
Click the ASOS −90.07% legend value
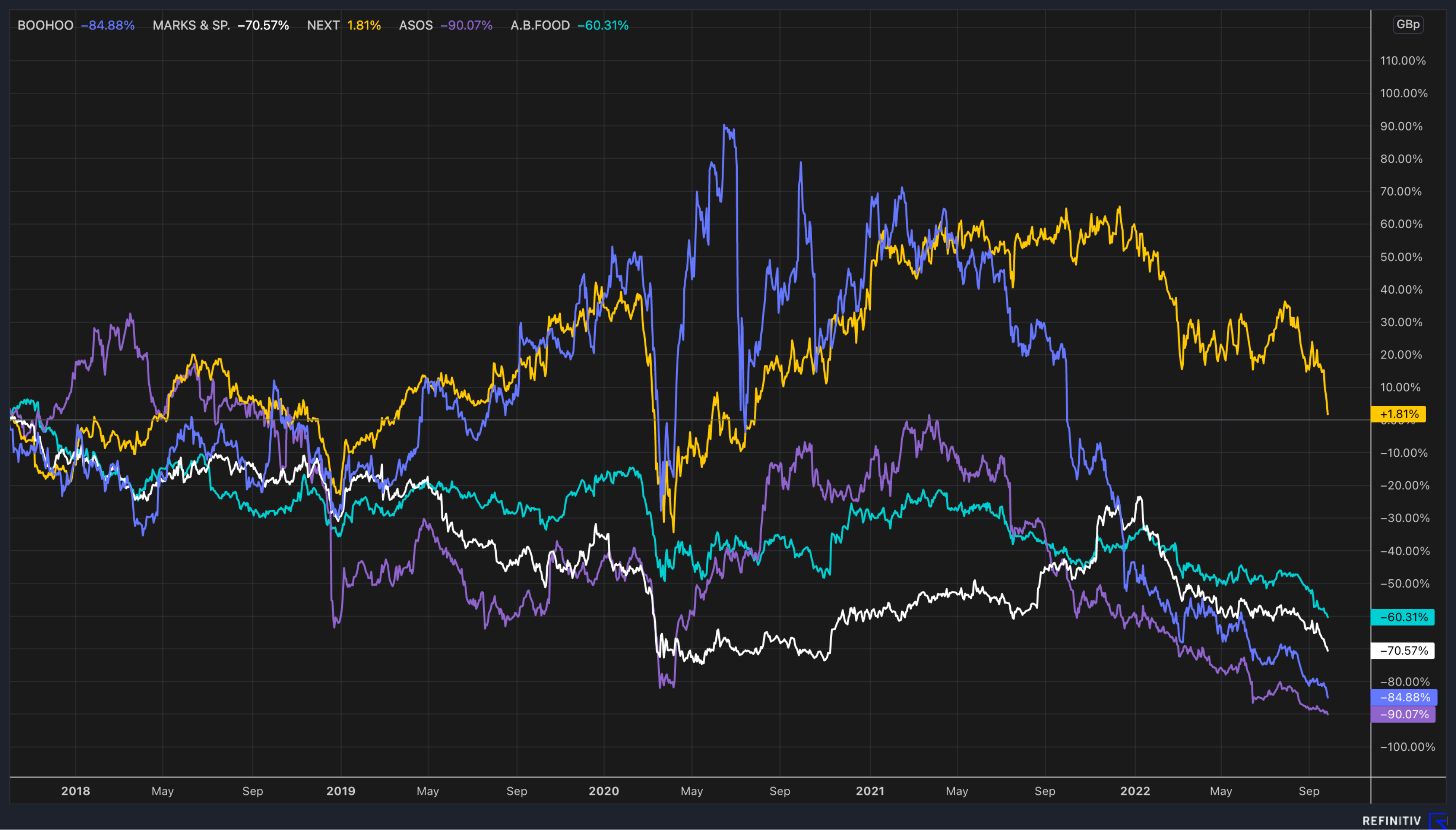466,26
